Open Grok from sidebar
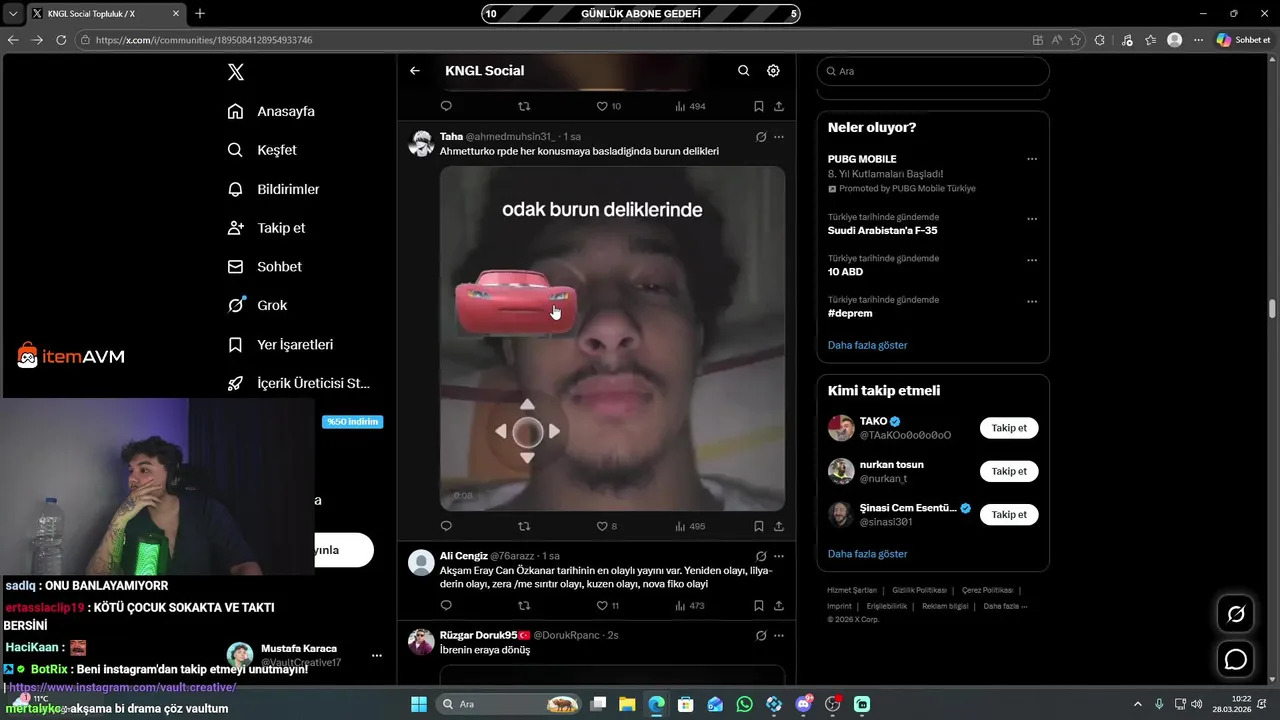 click(x=257, y=305)
